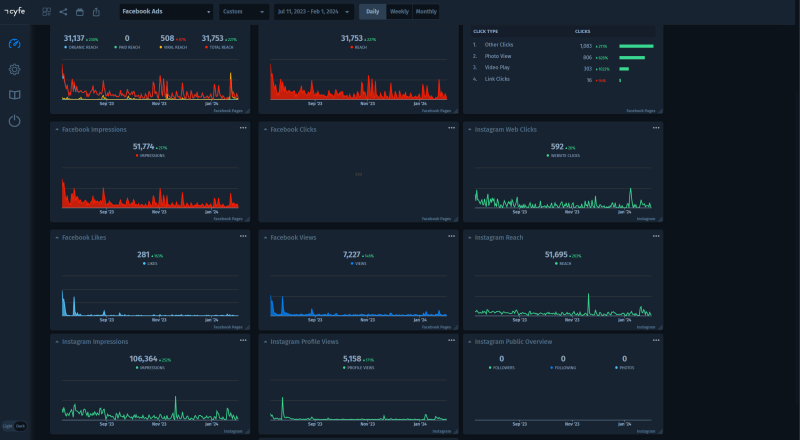The image size is (800, 440).
Task: Click the Other Clicks row
Action: click(563, 45)
